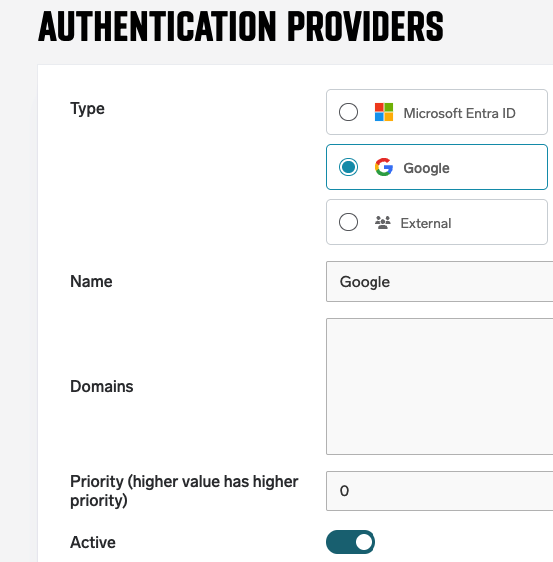553x562 pixels.
Task: Click the Domains field label
Action: (101, 386)
